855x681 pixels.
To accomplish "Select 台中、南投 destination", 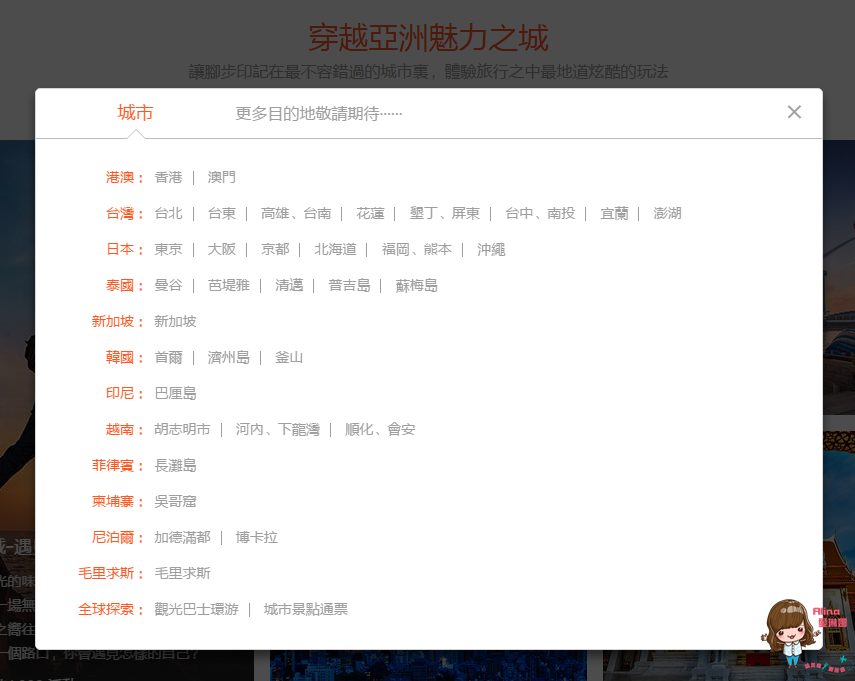I will [x=540, y=213].
